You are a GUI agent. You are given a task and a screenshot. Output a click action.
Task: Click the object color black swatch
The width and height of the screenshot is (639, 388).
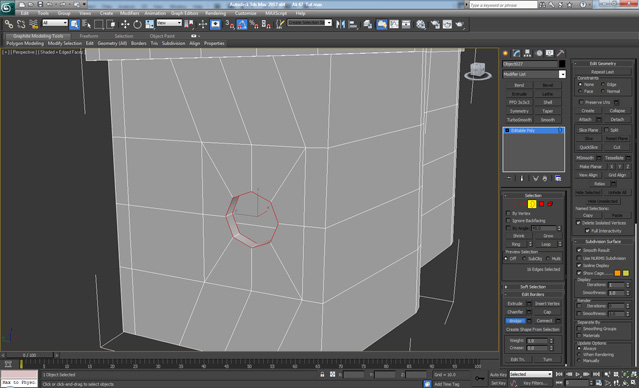tap(562, 64)
